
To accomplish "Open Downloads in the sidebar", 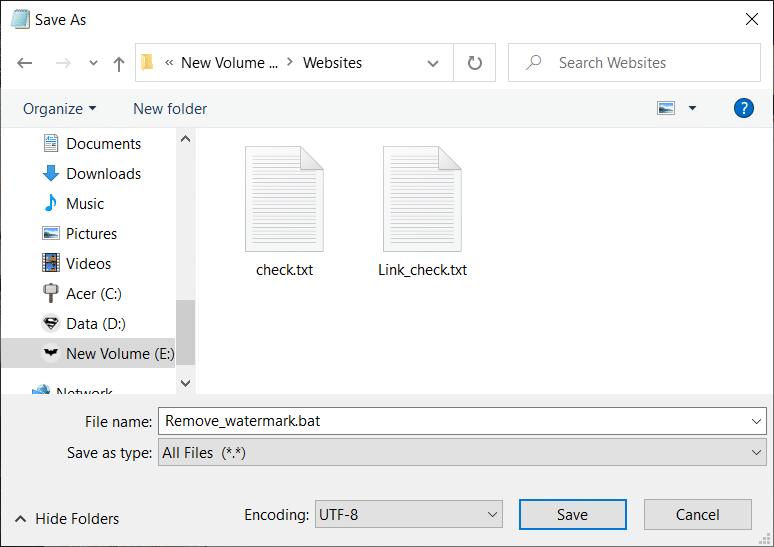I will coord(103,174).
